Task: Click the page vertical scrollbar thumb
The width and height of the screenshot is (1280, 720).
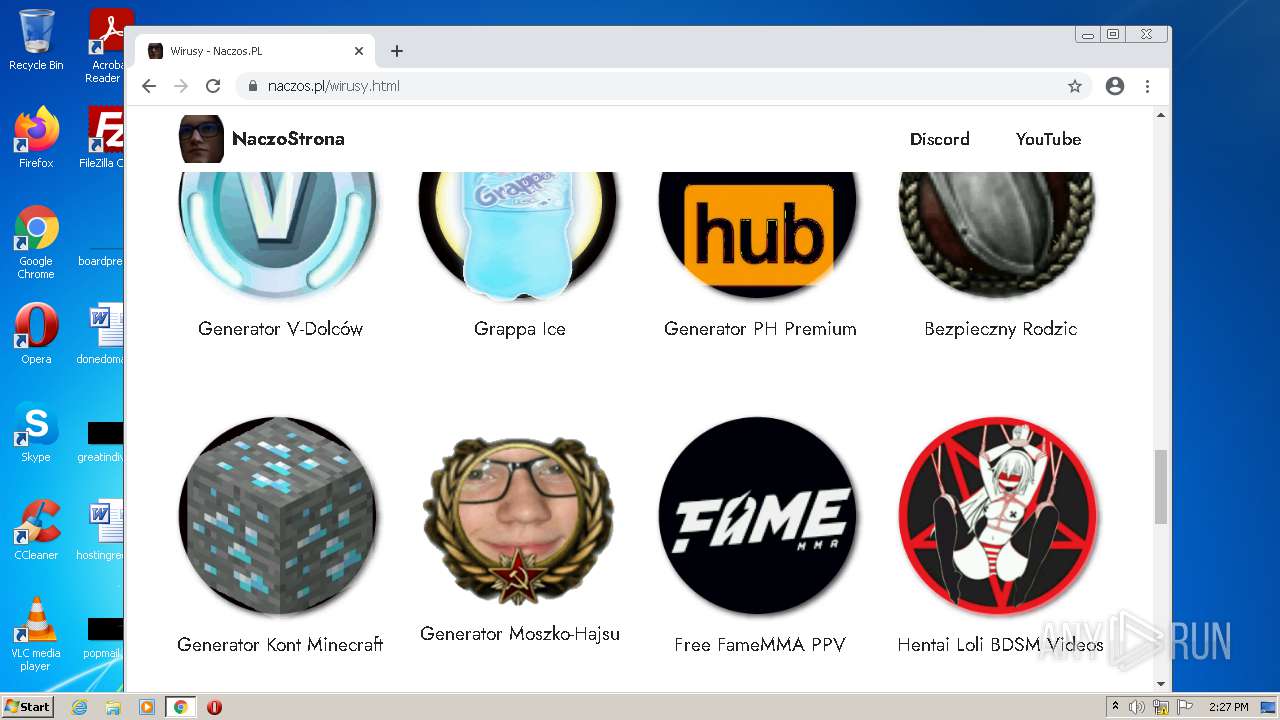Action: 1161,487
